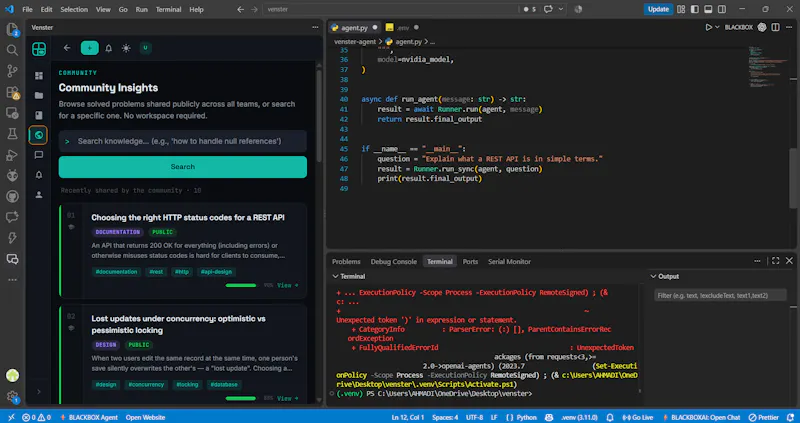Collapse the Output section chevron
The height and width of the screenshot is (423, 800).
click(x=653, y=276)
